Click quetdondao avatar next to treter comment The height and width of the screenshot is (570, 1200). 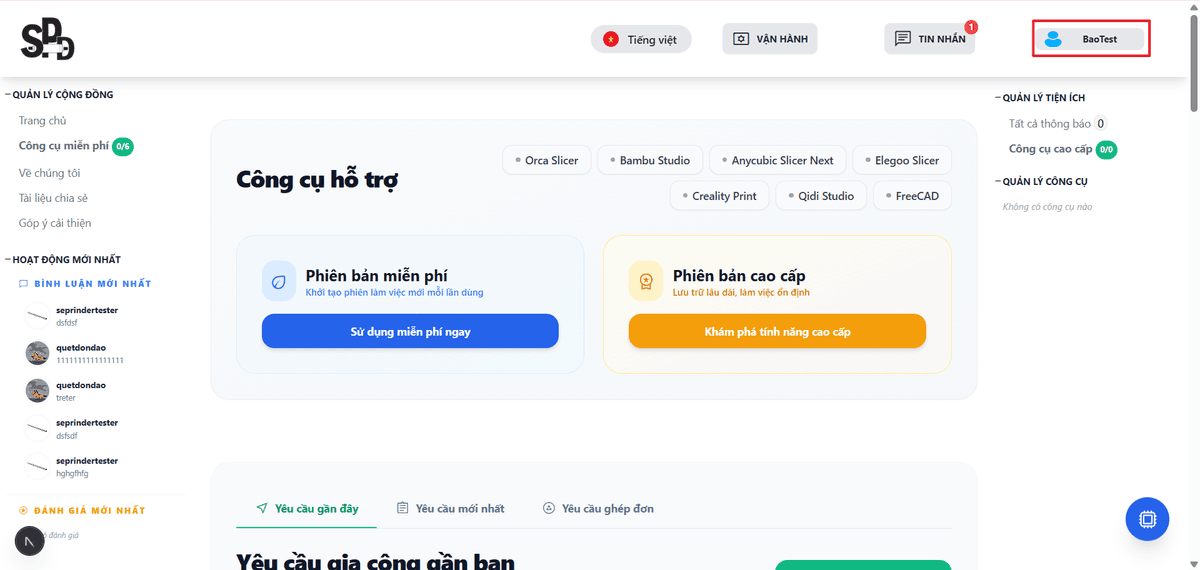click(x=37, y=391)
